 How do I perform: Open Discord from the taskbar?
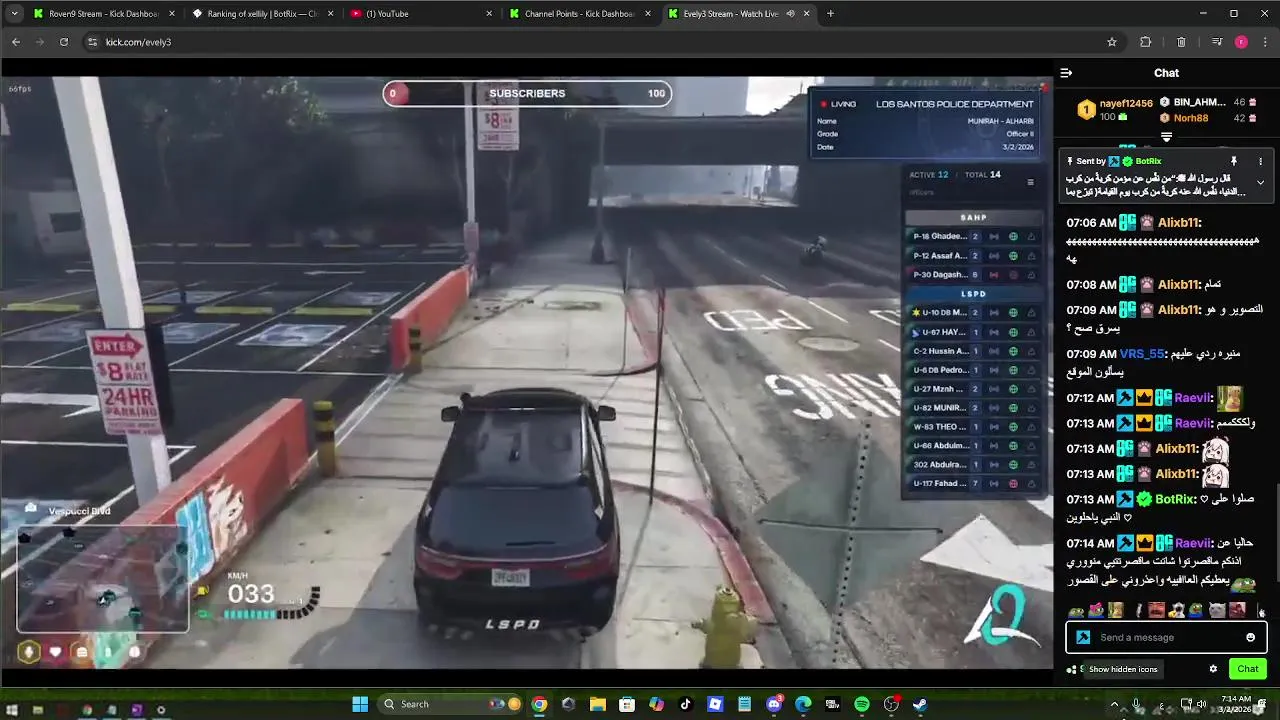pos(774,704)
